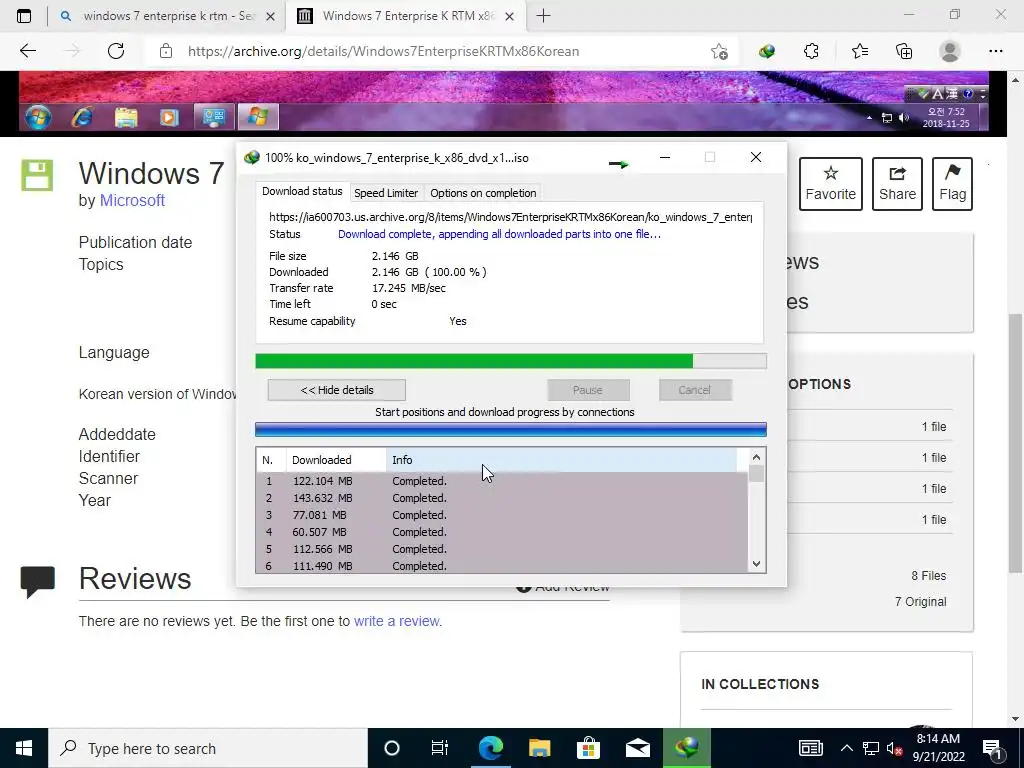Click the Type here to search box
This screenshot has width=1024, height=768.
tap(208, 748)
